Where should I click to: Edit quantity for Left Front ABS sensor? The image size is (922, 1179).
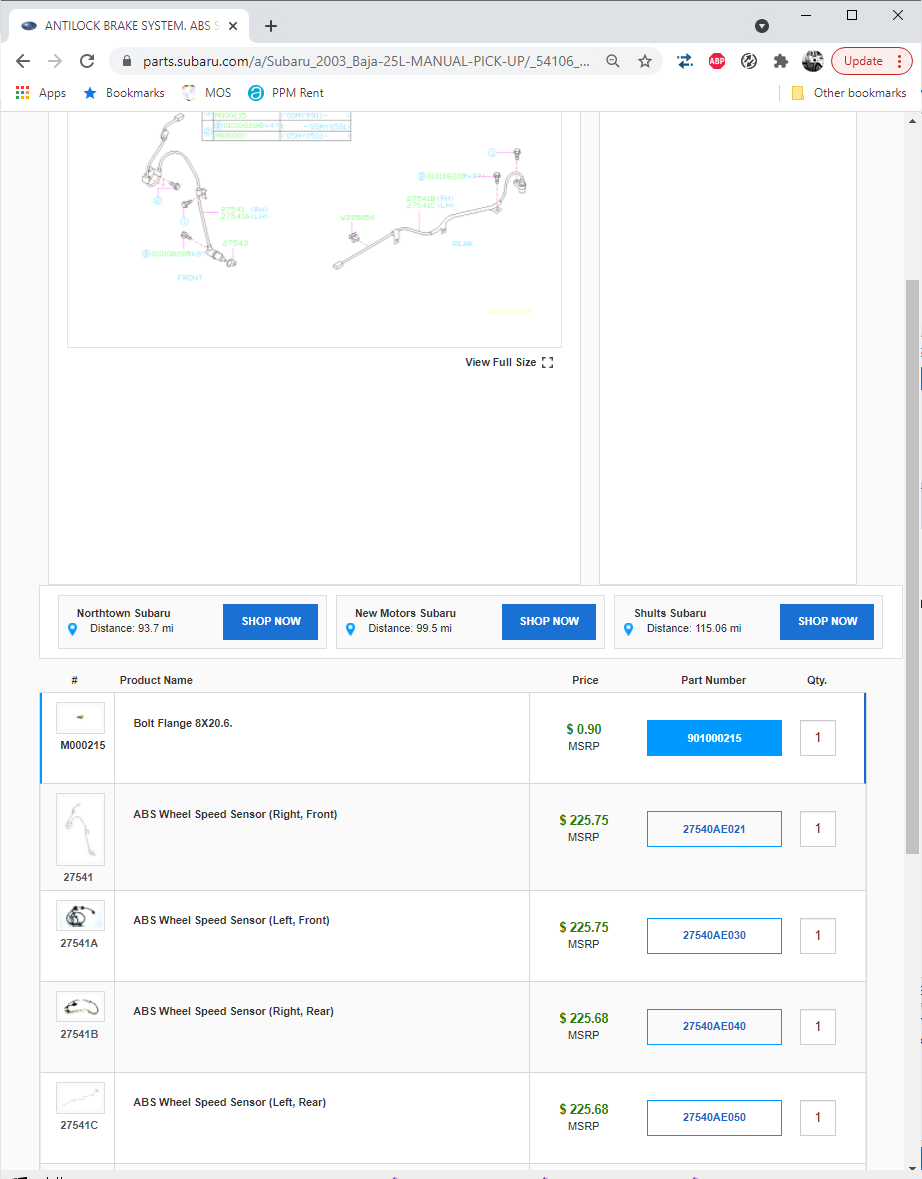point(818,936)
